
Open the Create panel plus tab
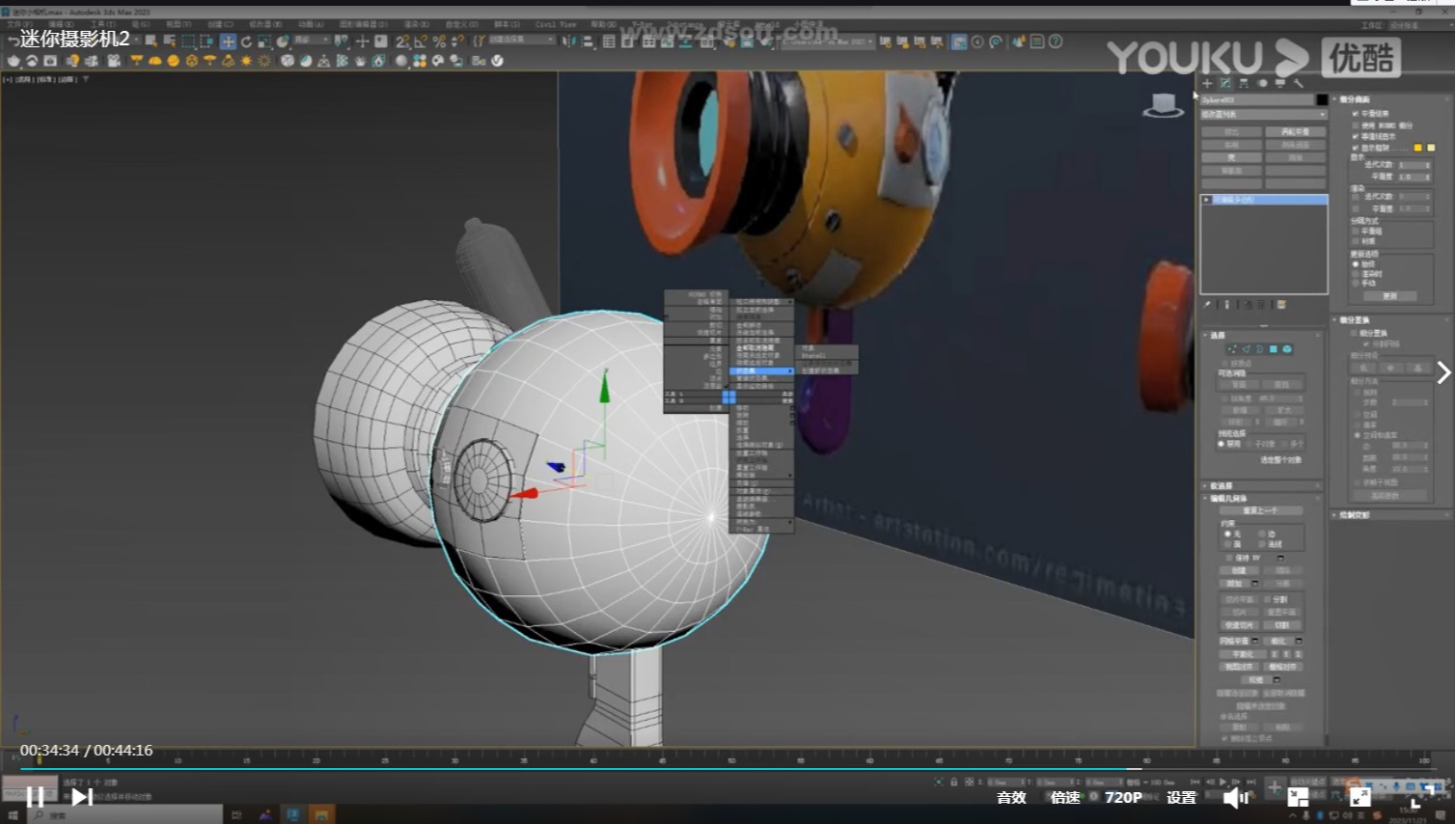1207,83
